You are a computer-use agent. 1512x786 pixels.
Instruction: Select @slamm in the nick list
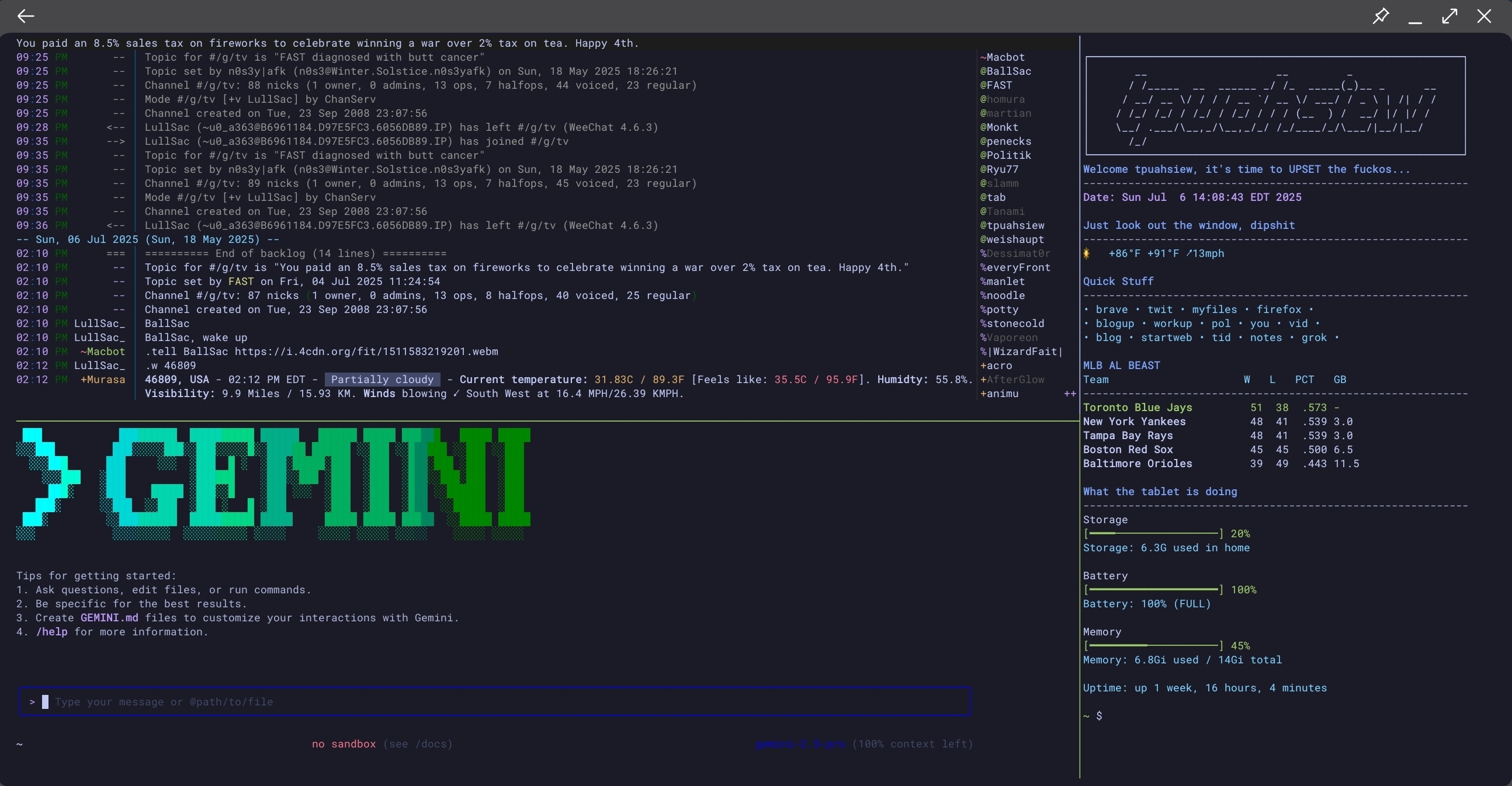(999, 183)
